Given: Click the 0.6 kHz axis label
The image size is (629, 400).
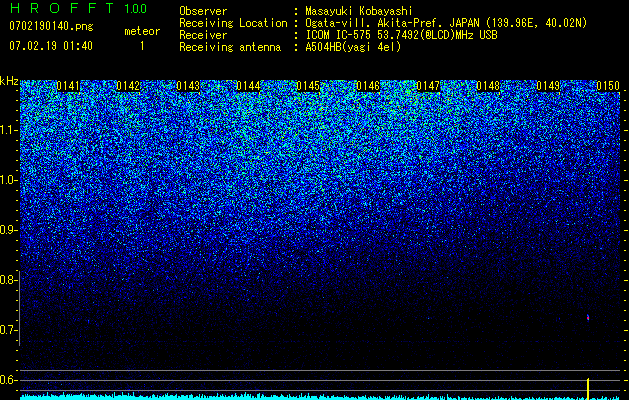Looking at the screenshot, I should point(8,380).
